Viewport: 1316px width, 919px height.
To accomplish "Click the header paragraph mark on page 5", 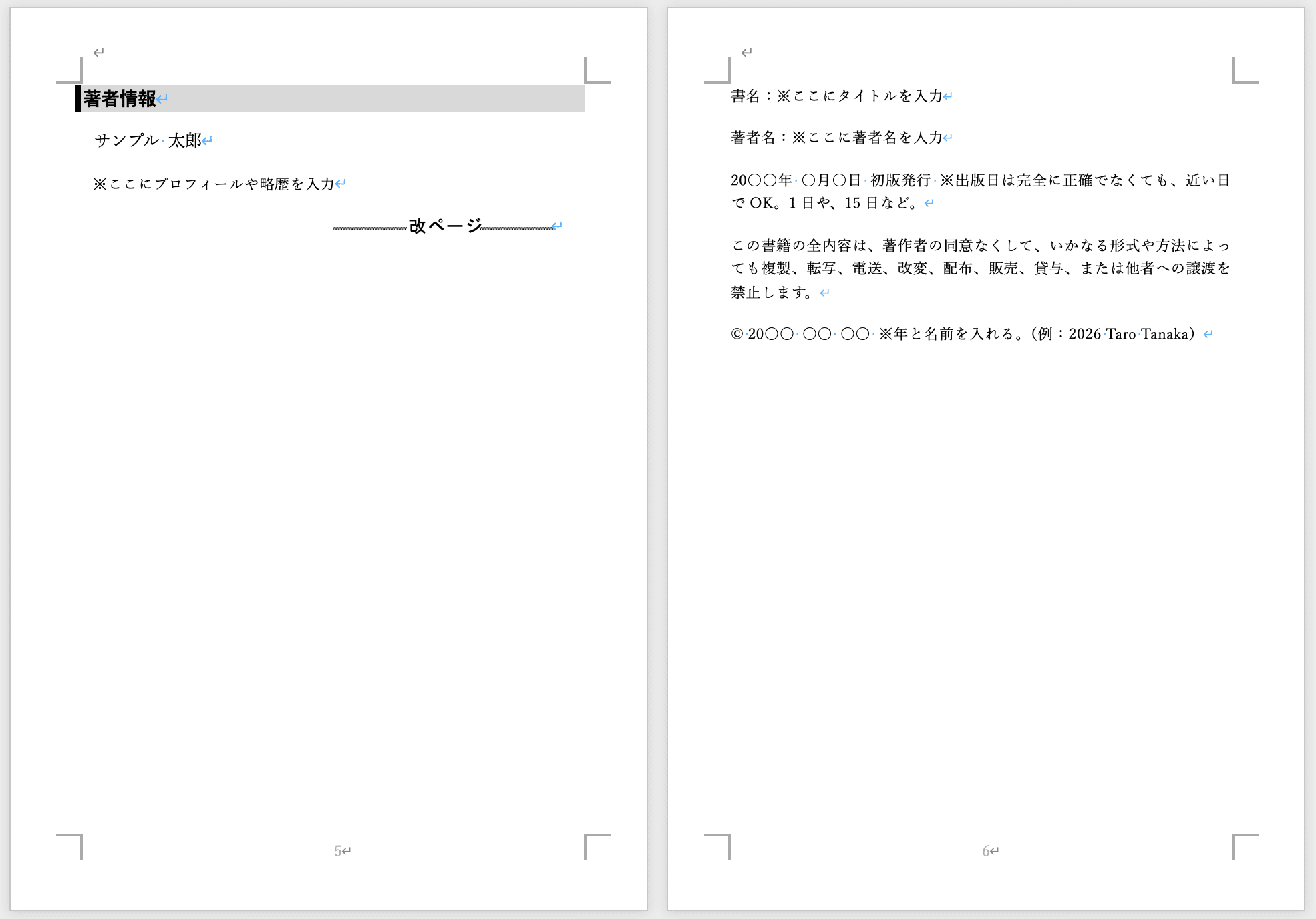I will 99,52.
